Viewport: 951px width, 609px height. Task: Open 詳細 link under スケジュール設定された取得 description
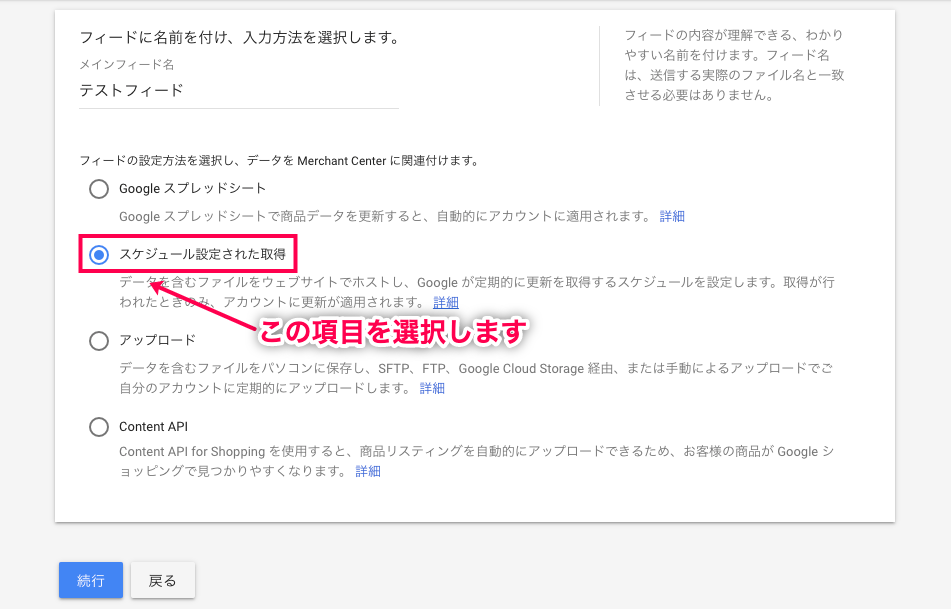tap(446, 303)
